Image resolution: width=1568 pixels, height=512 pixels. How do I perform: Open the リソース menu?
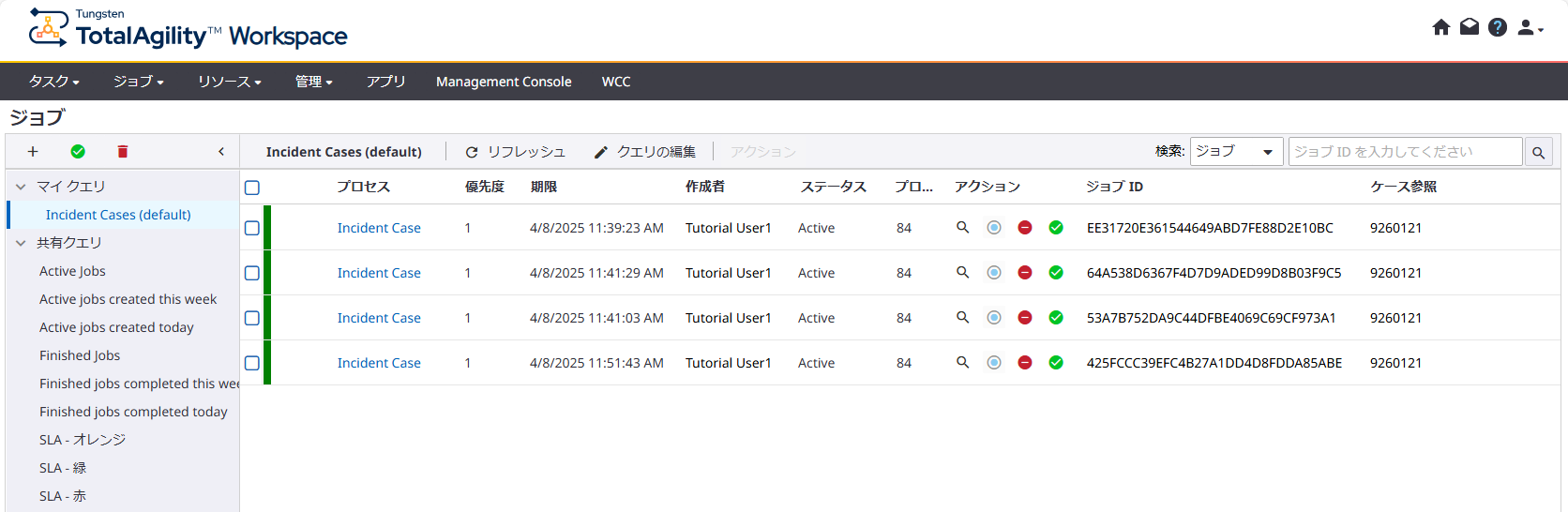tap(230, 82)
